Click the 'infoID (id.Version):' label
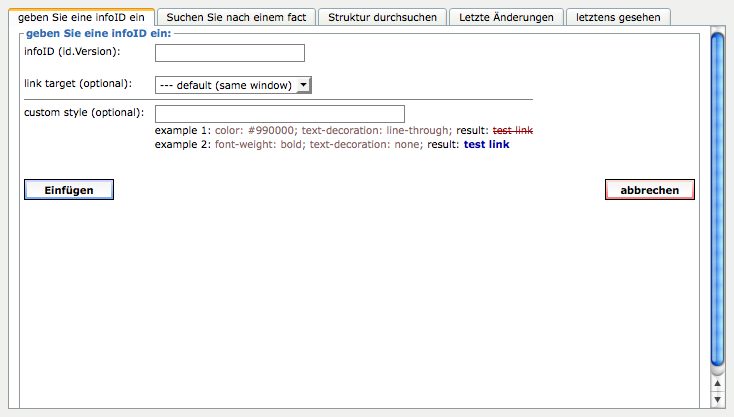The height and width of the screenshot is (417, 734). point(71,52)
